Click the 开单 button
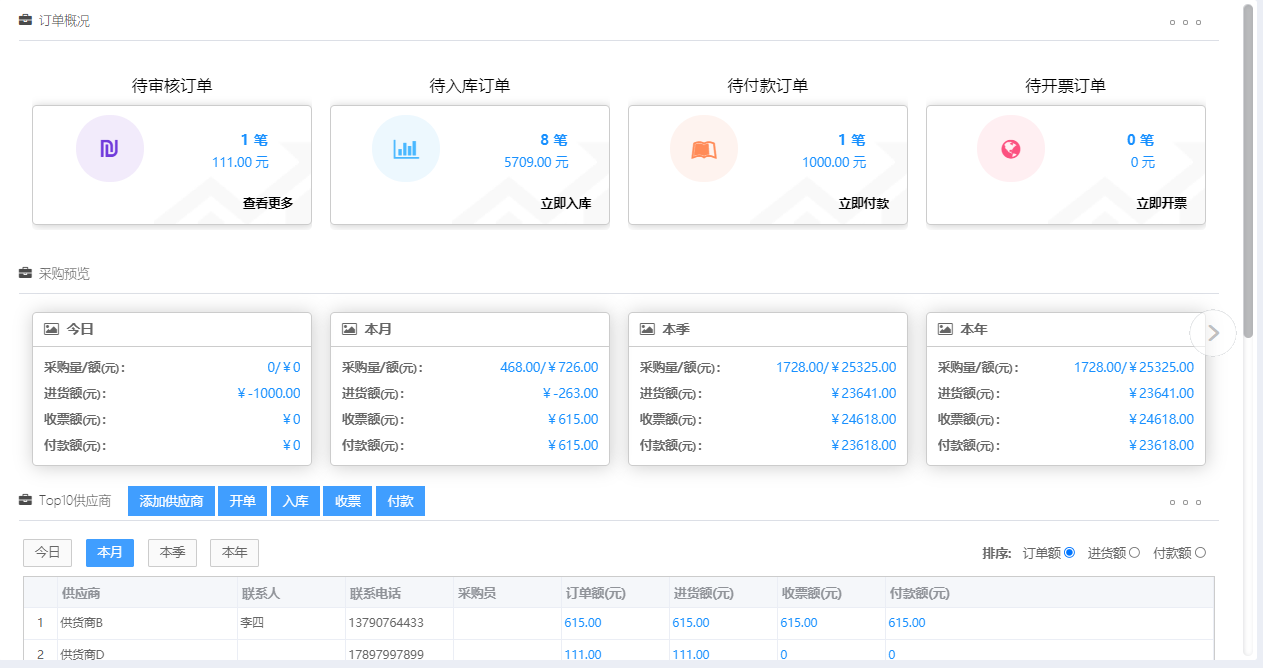The height and width of the screenshot is (668, 1263). point(243,501)
